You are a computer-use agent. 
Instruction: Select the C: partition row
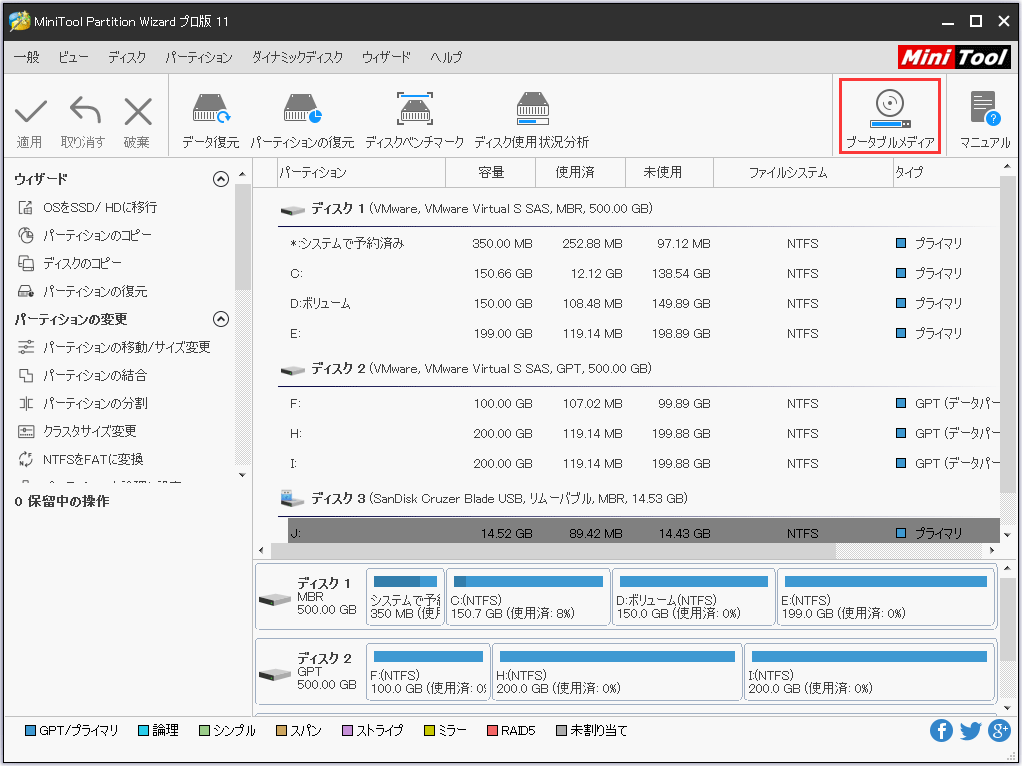642,274
